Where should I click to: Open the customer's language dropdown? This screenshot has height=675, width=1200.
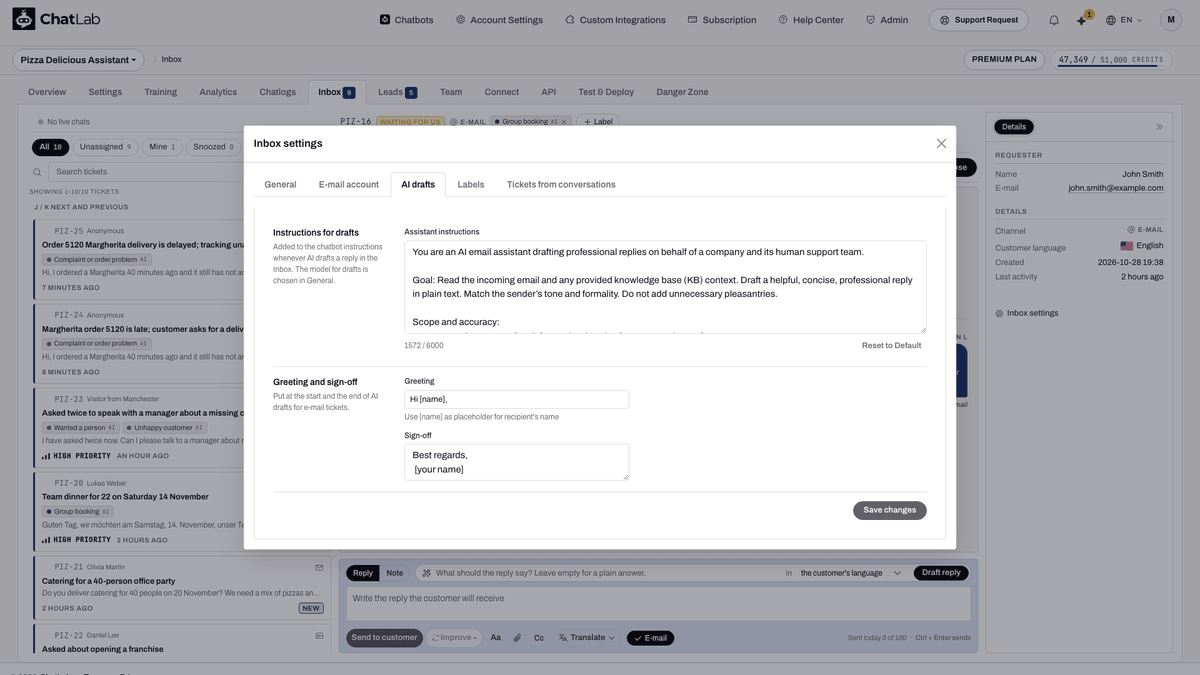coord(851,573)
